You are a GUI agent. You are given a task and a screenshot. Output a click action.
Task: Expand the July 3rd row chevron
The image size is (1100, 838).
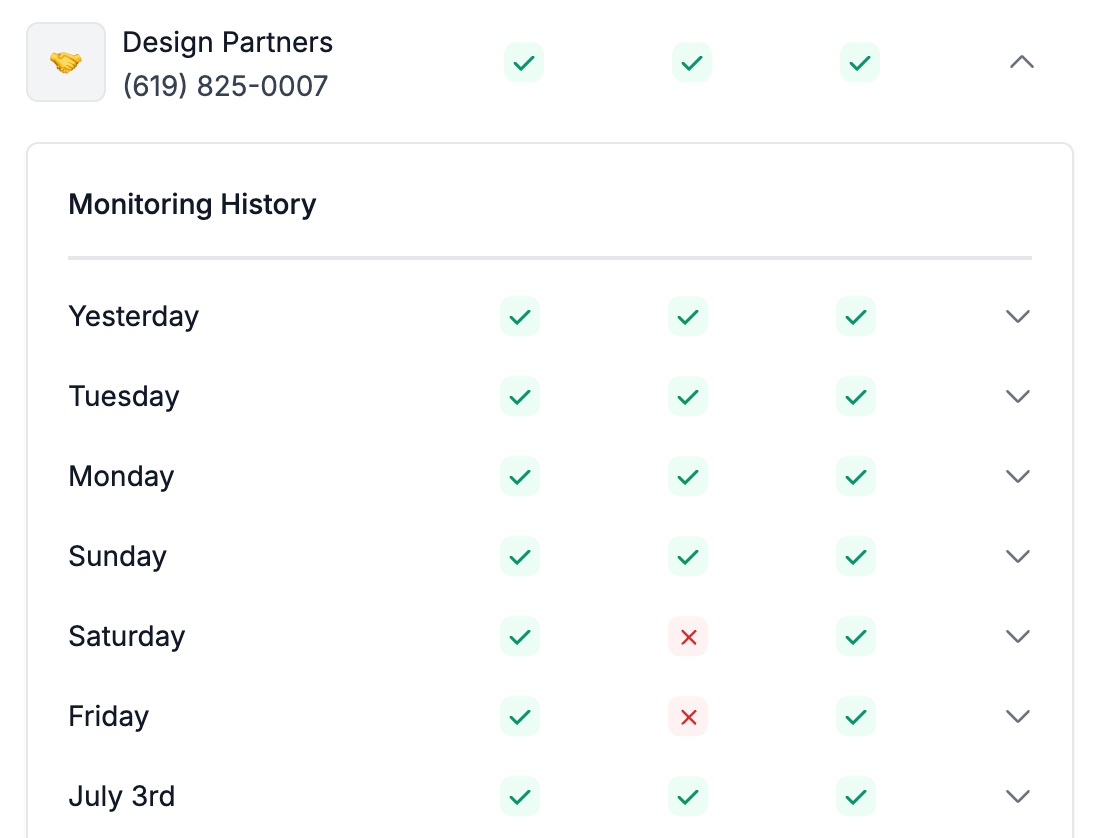(1017, 796)
